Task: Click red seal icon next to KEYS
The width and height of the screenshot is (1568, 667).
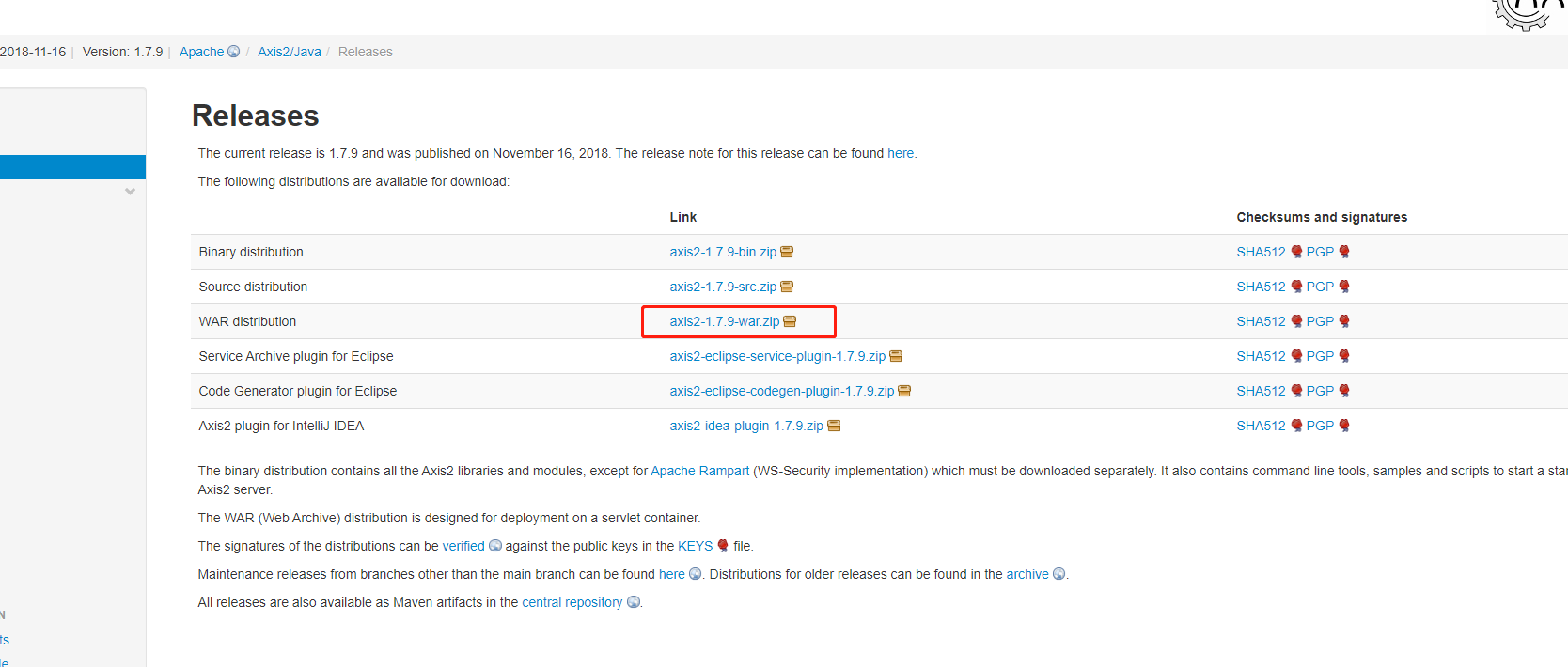Action: point(723,546)
